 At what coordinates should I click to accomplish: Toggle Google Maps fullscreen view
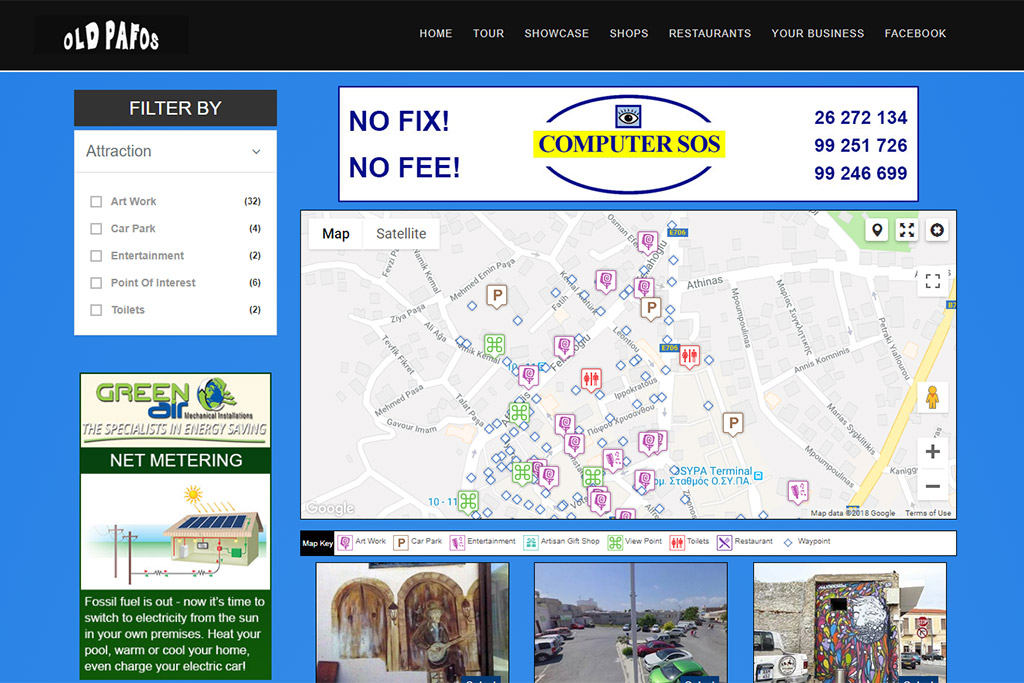click(x=933, y=281)
